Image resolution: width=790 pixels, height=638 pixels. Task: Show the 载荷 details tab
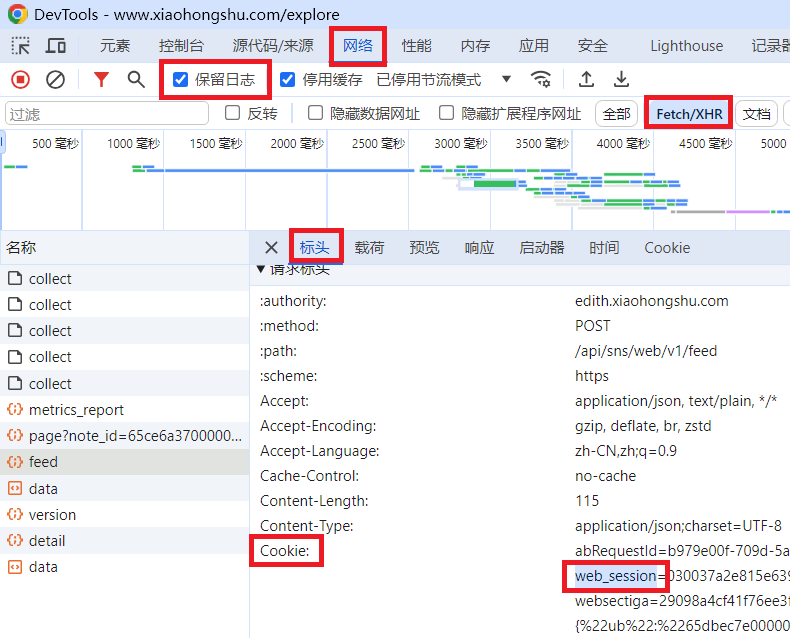[369, 247]
